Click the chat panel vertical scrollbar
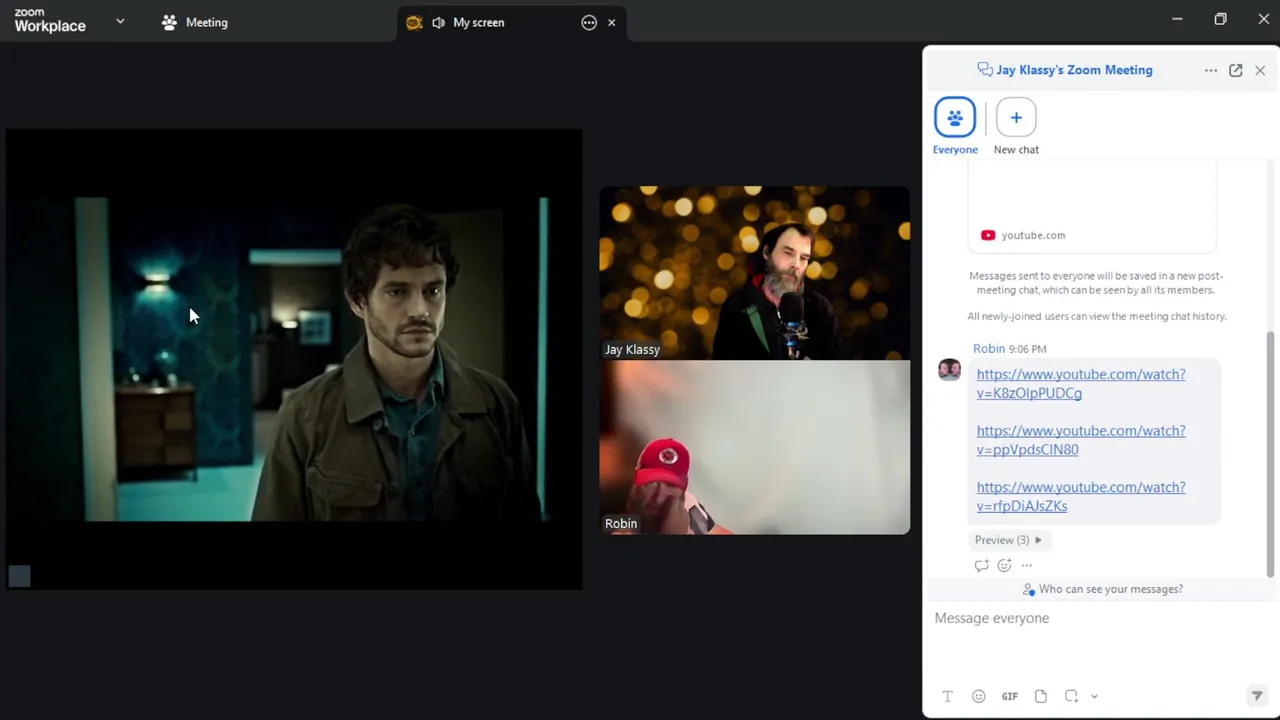The height and width of the screenshot is (720, 1280). click(x=1271, y=455)
